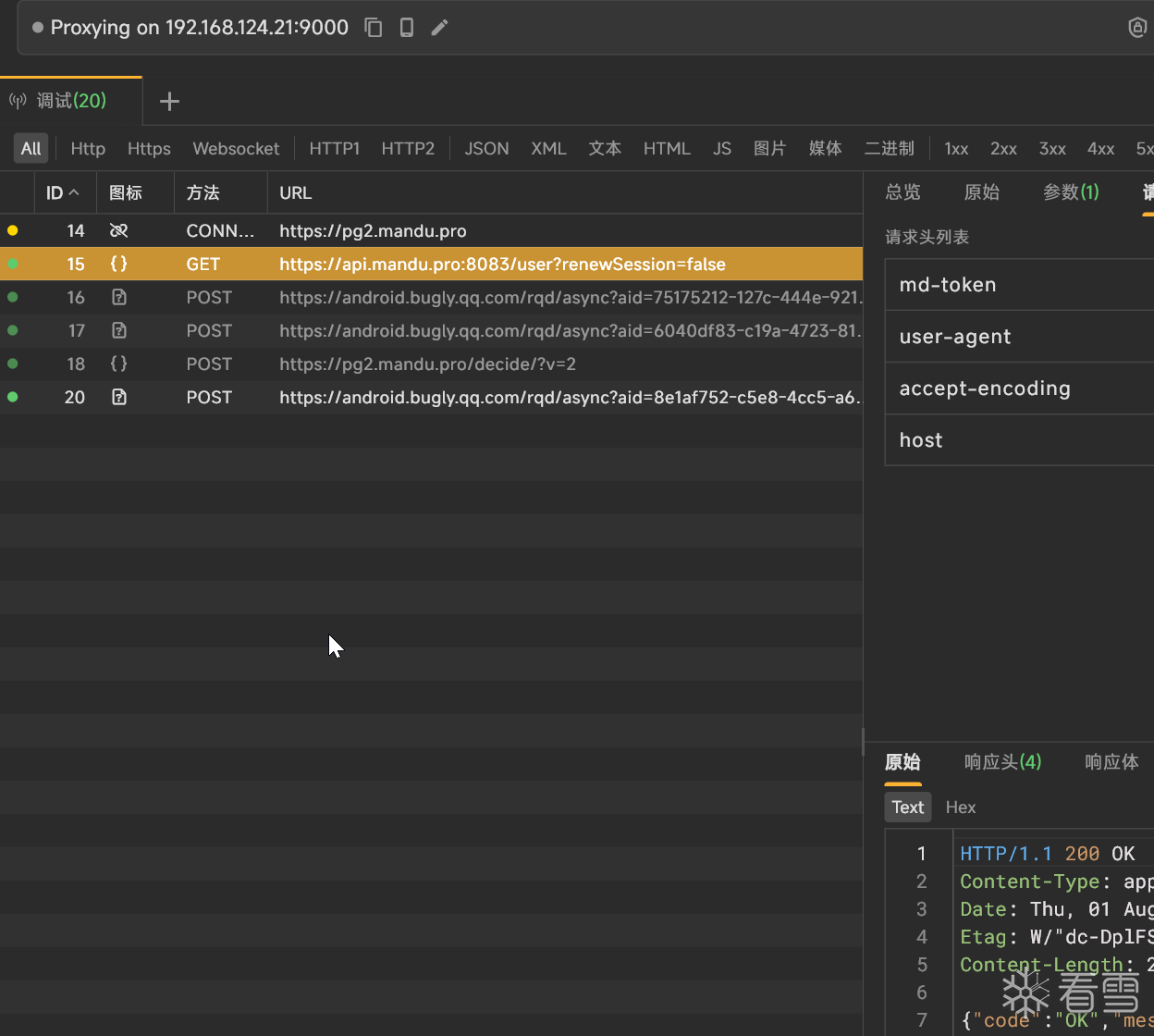
Task: Add a new tab with plus icon
Action: [169, 101]
